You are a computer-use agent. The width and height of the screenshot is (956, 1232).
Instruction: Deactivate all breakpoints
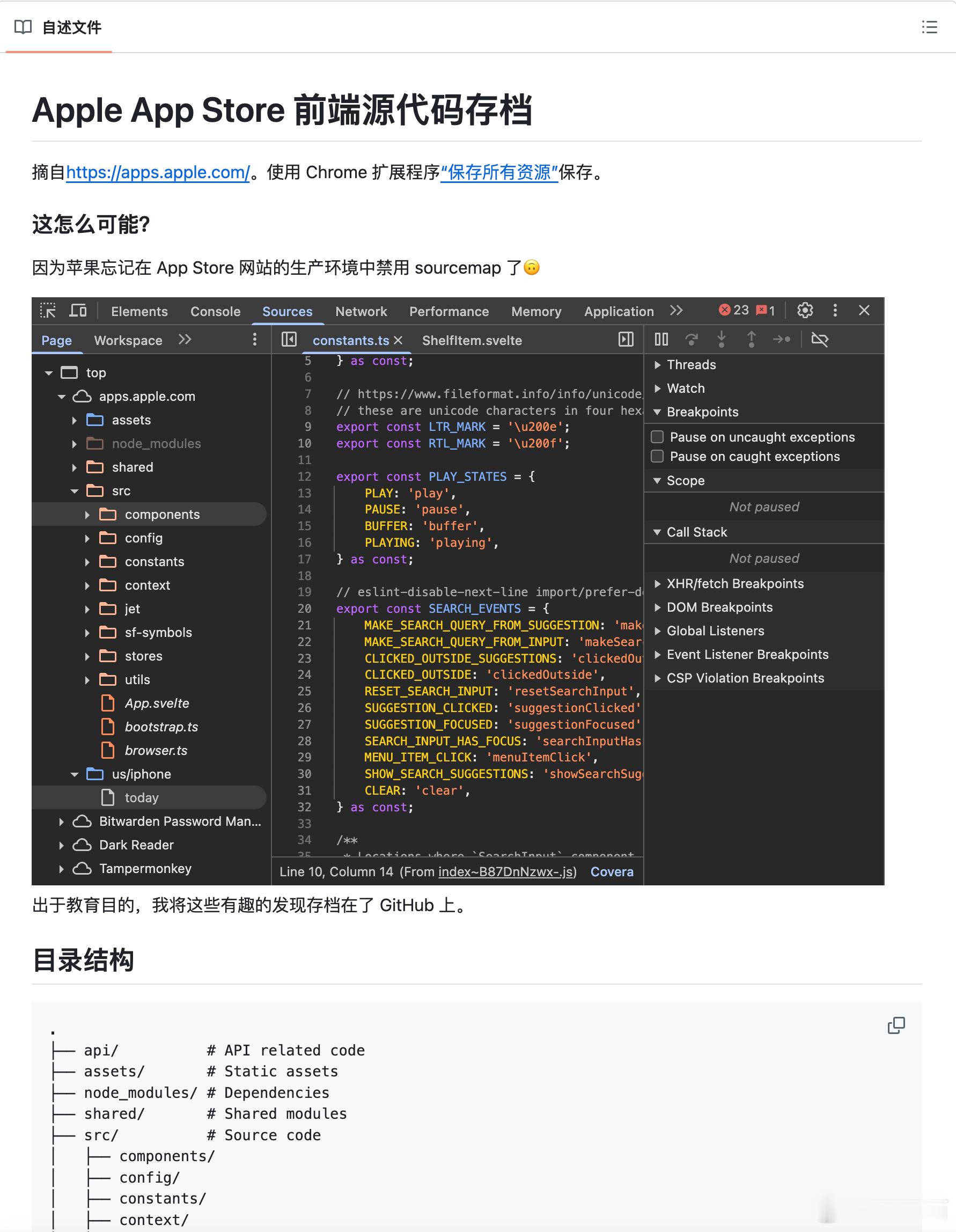820,340
